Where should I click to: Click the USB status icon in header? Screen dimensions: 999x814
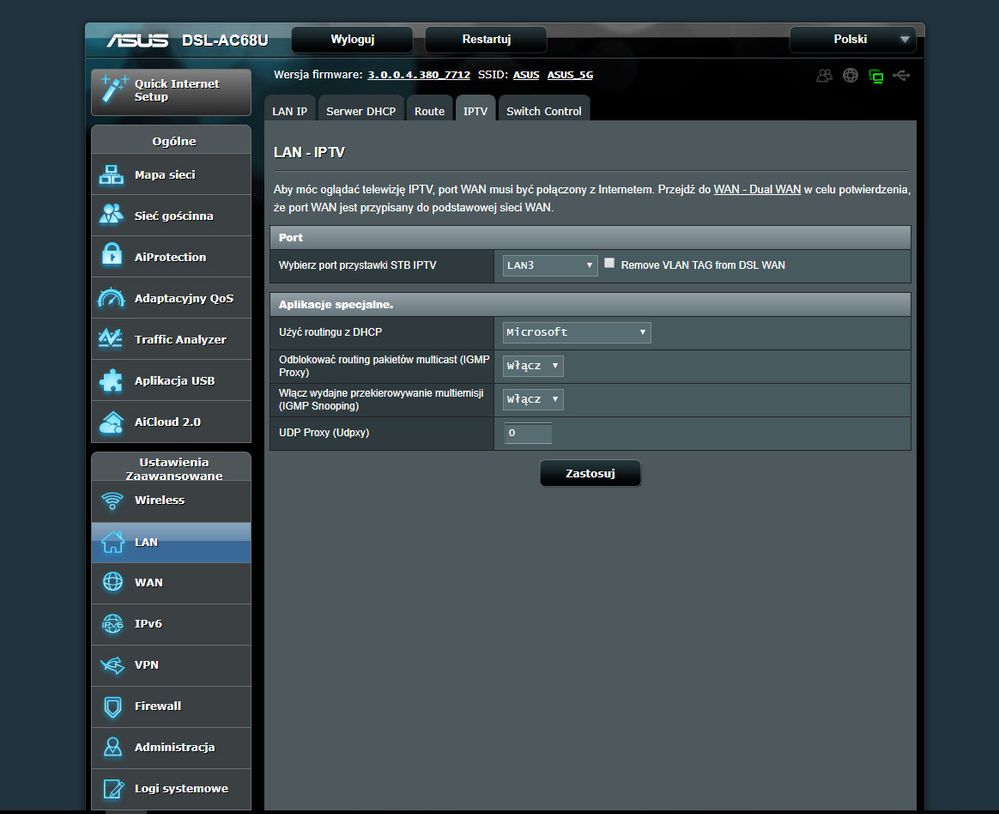tap(901, 75)
